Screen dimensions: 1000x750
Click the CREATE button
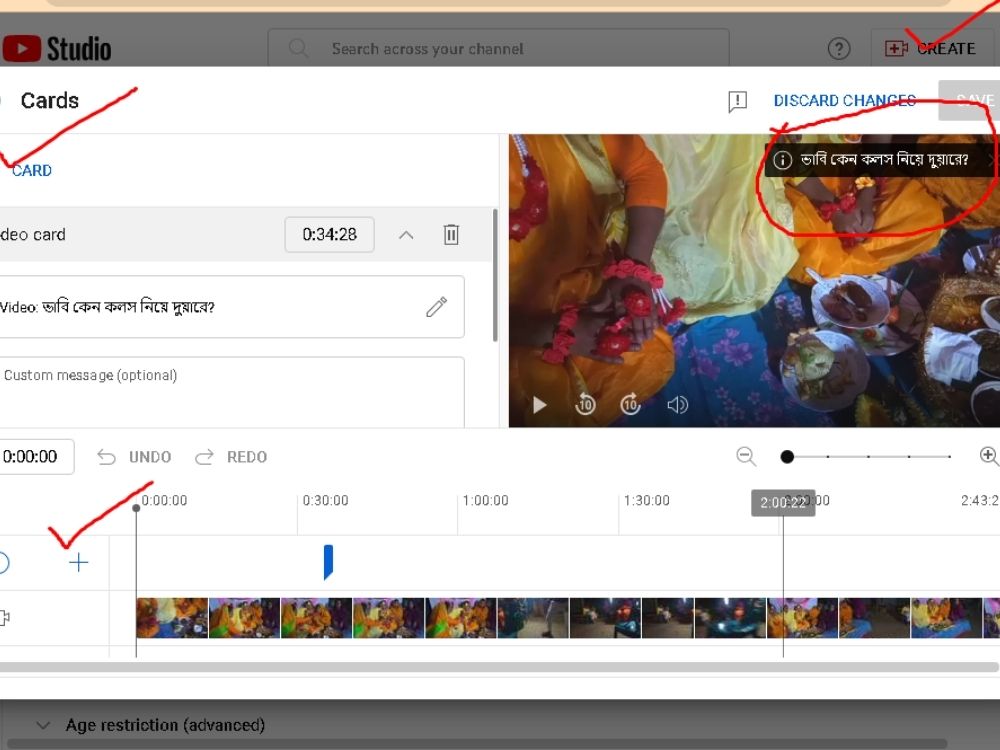pos(931,48)
